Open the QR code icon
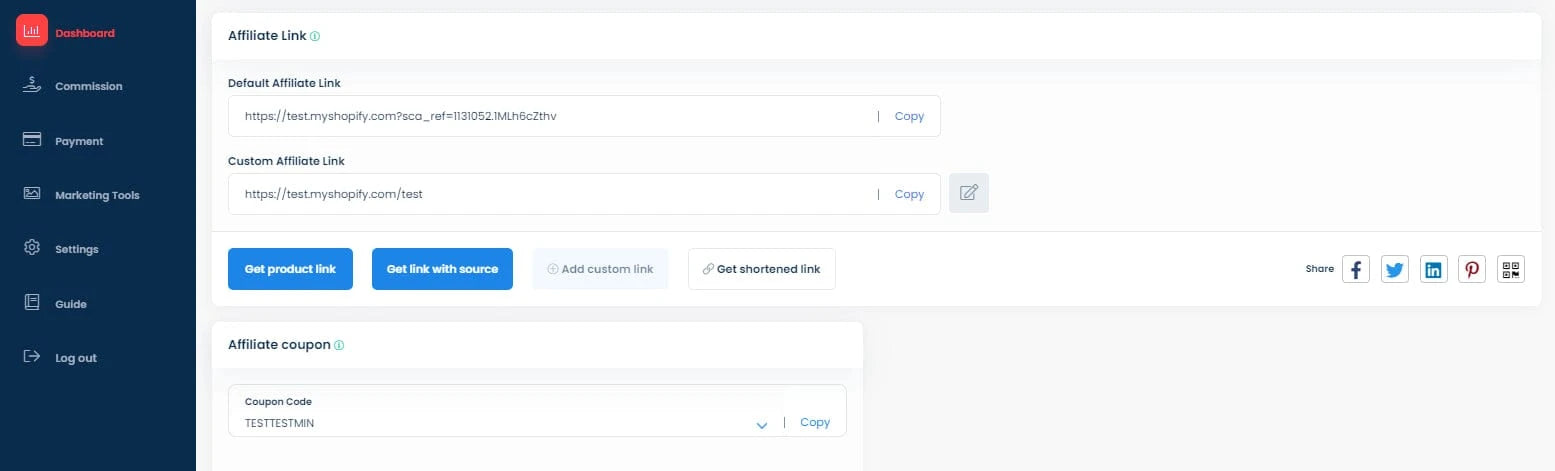 [x=1511, y=269]
